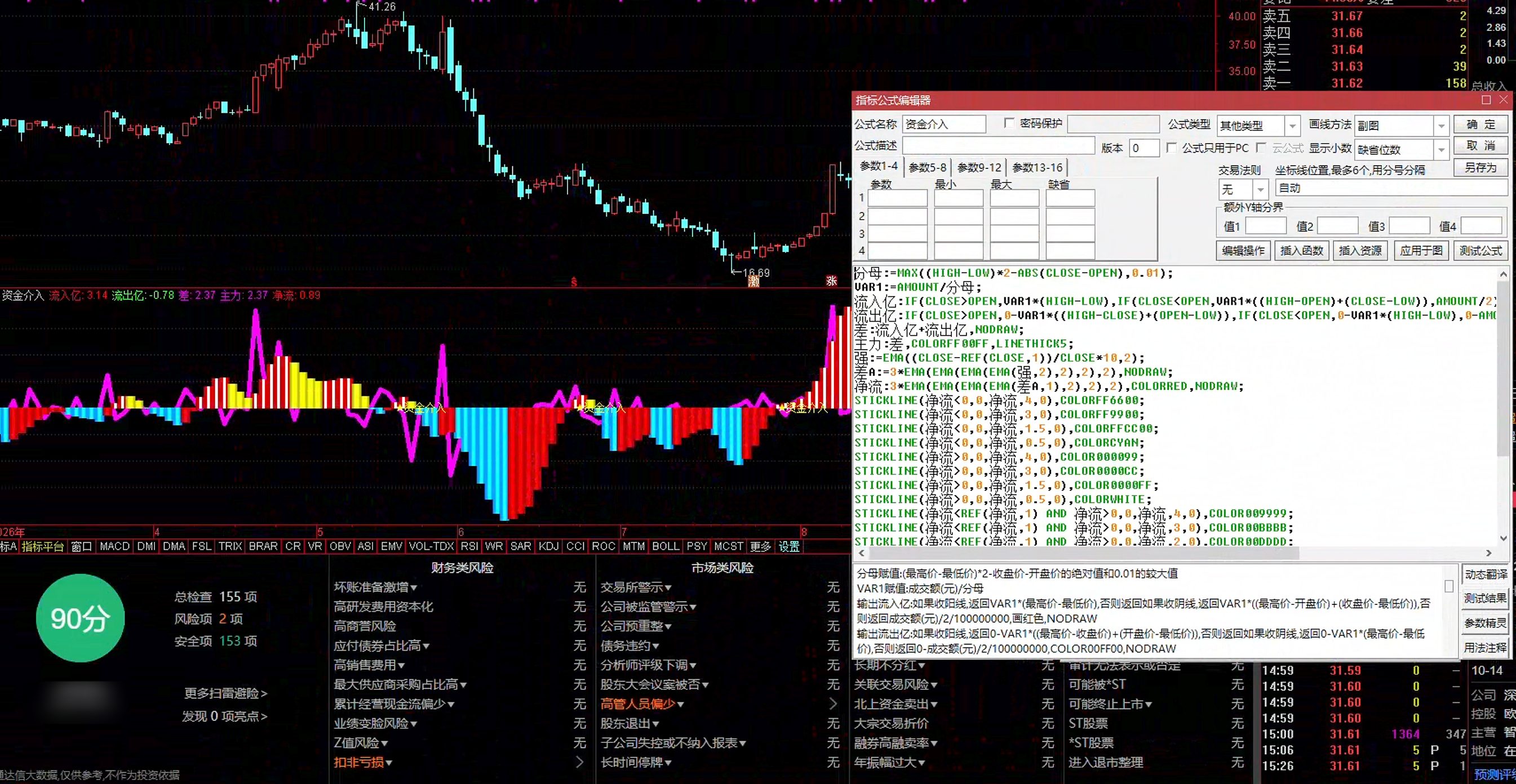1516x784 pixels.
Task: Expand the 坏账准备激增 risk item
Action: point(375,587)
